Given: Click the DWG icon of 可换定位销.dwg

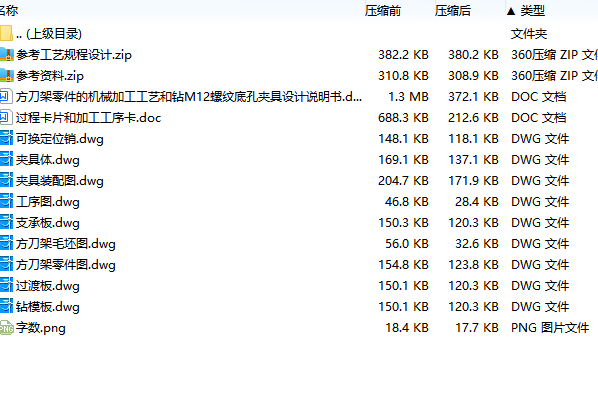Looking at the screenshot, I should point(6,139).
